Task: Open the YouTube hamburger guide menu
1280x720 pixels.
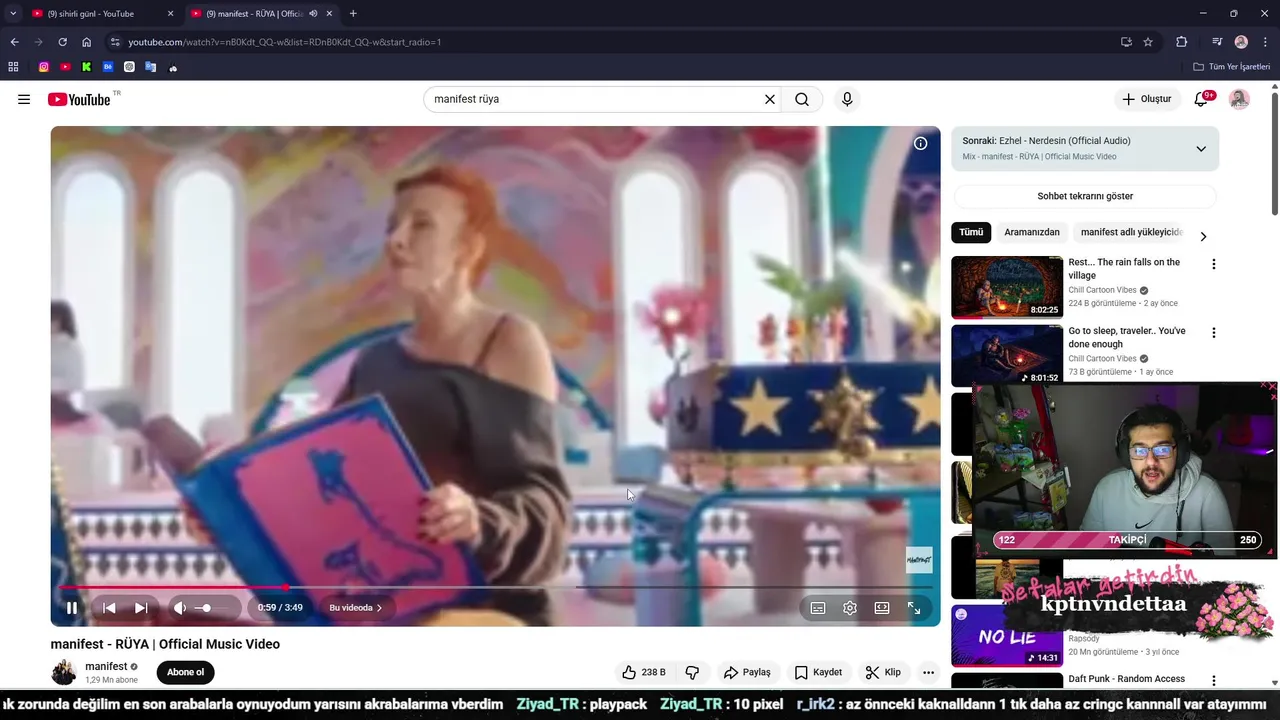Action: [24, 99]
